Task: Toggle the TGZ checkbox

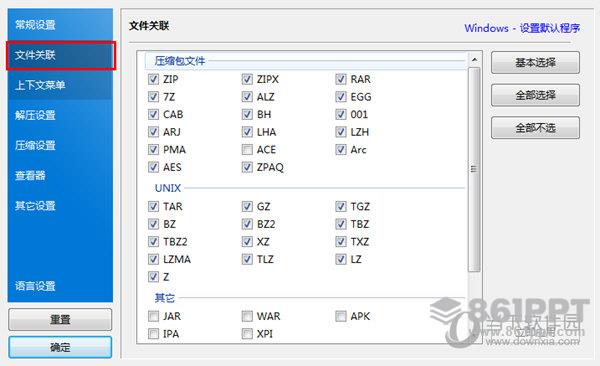Action: point(341,207)
